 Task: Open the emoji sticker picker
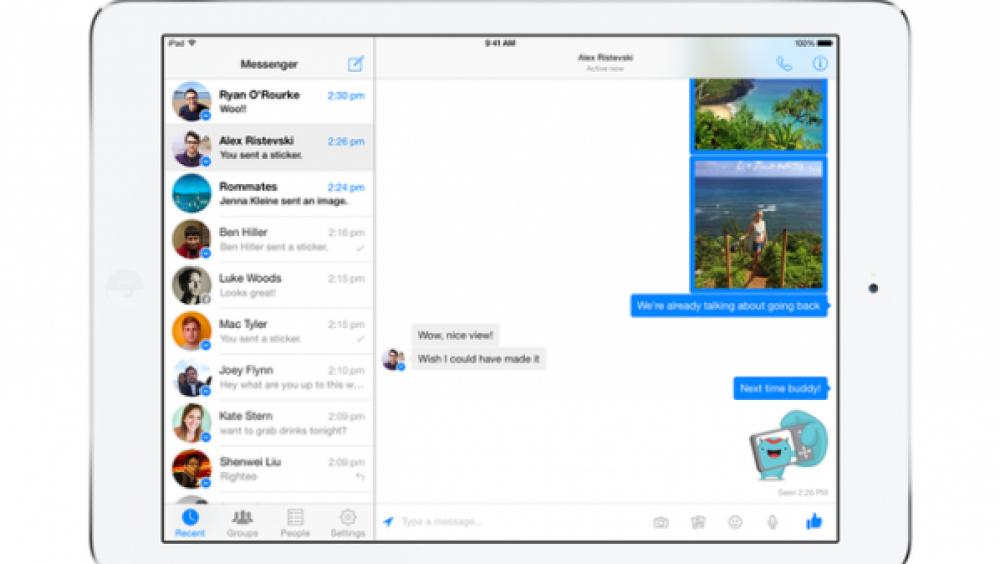tap(735, 522)
